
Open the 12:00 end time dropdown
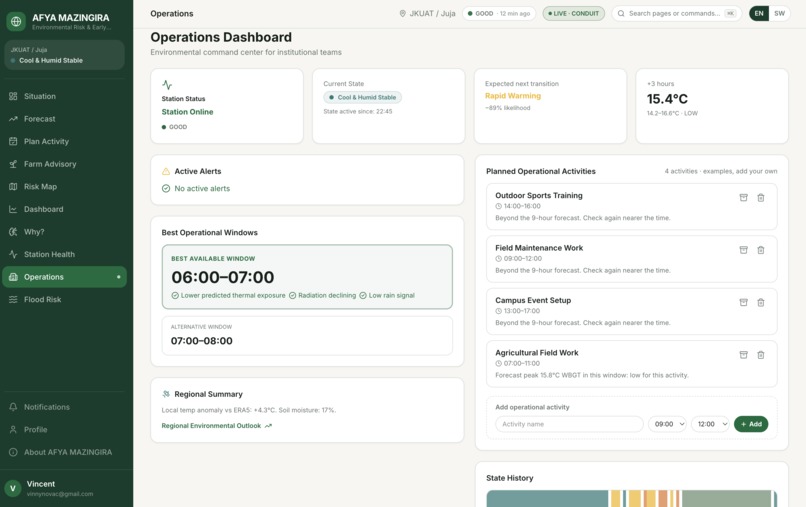click(710, 424)
